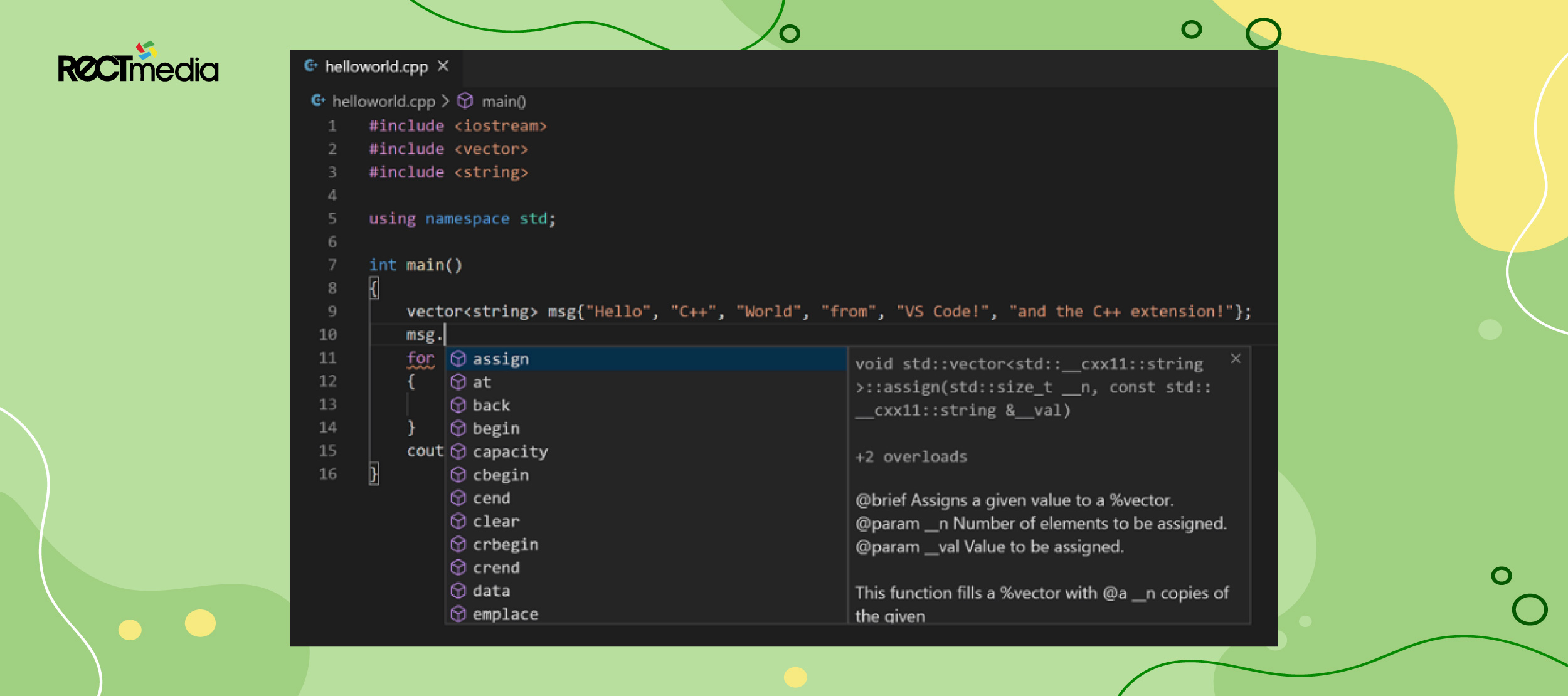Screen dimensions: 1568x696
Task: Choose 'begin' from the autocomplete list
Action: pos(646,428)
